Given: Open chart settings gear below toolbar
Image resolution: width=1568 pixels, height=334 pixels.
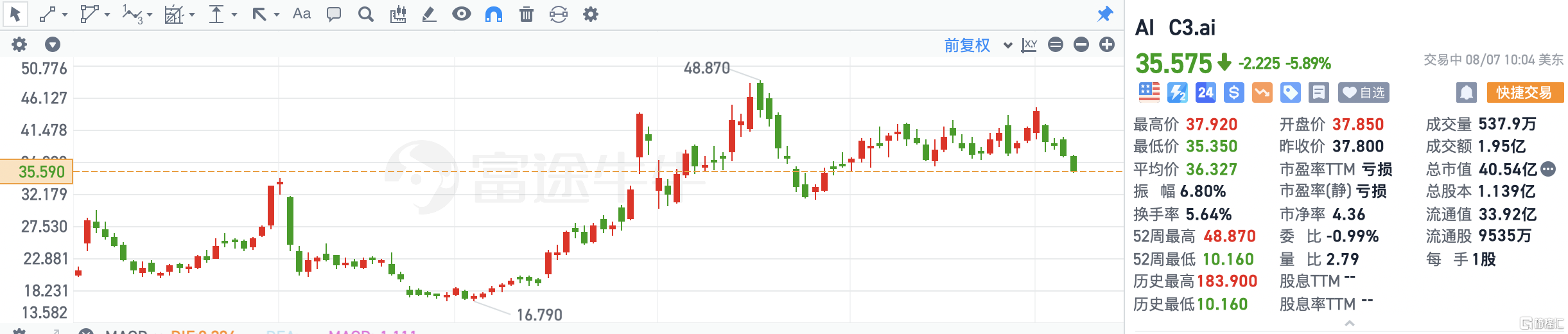Looking at the screenshot, I should pos(19,44).
